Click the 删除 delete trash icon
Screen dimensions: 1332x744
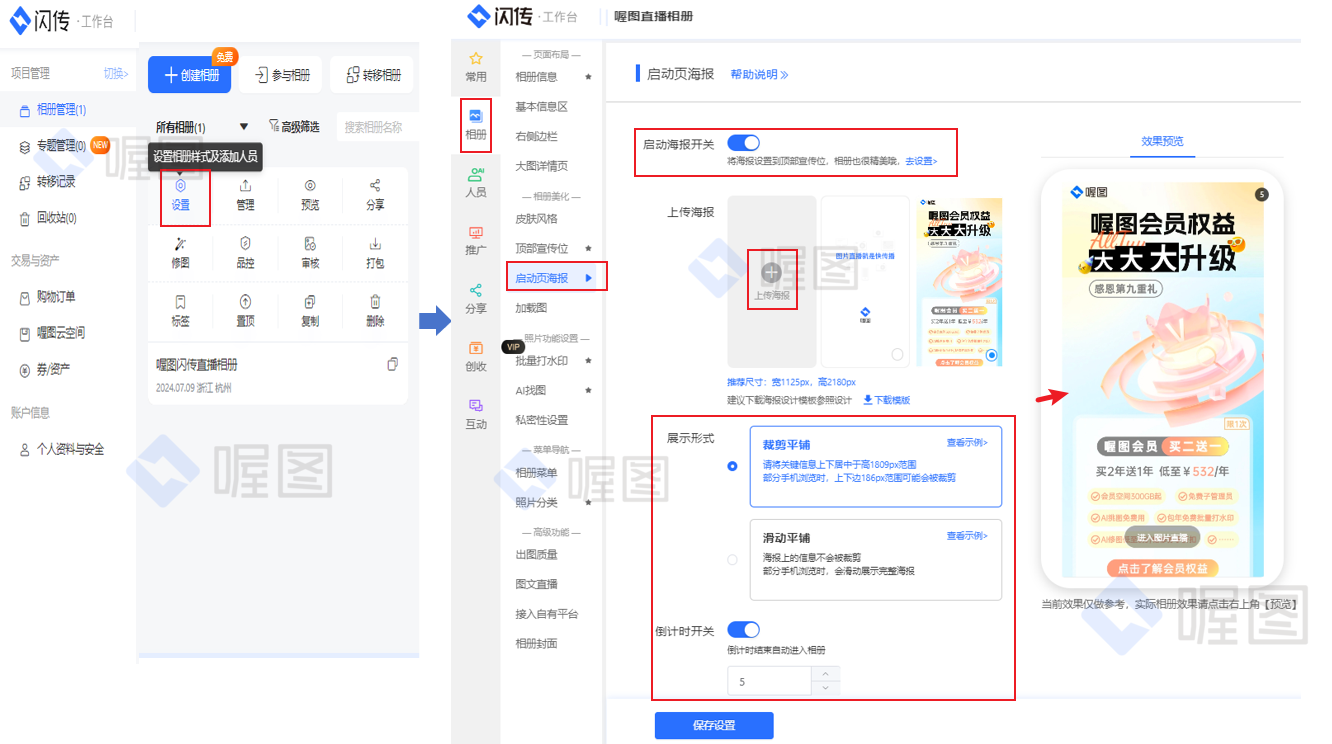[375, 302]
